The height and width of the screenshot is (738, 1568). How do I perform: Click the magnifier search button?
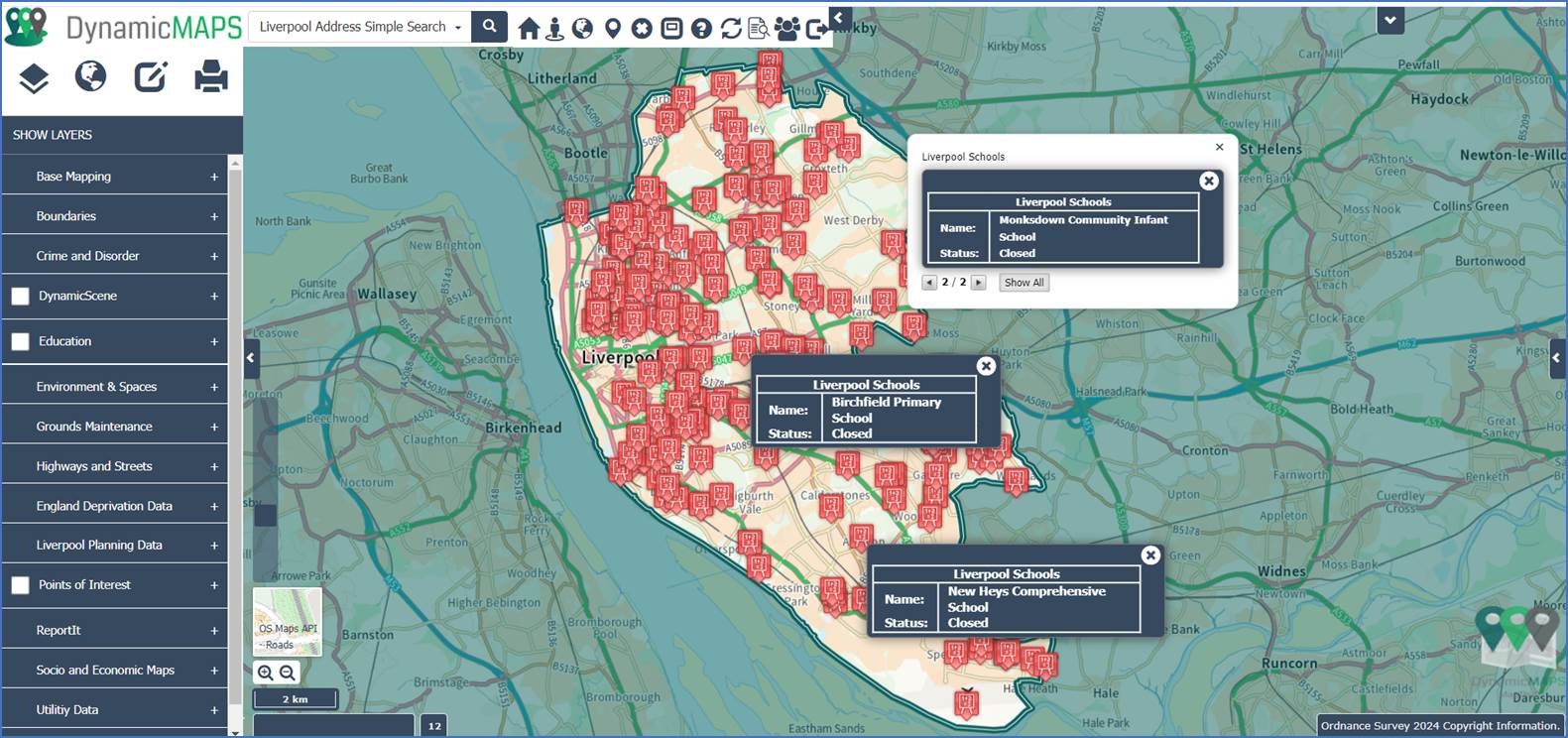point(489,27)
